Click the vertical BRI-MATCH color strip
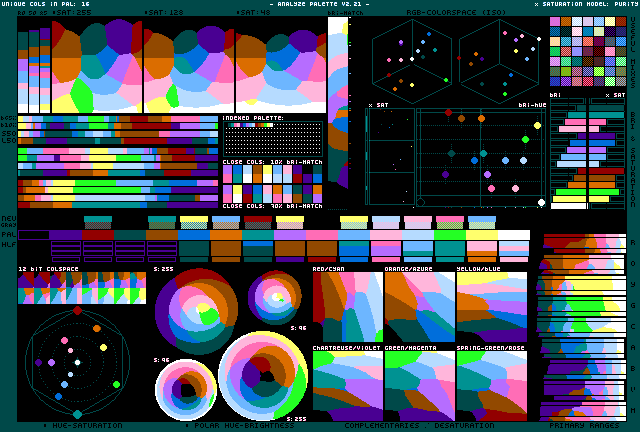The image size is (640, 432). [x=338, y=102]
